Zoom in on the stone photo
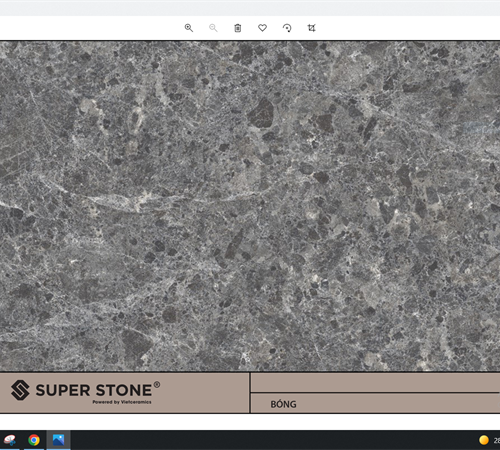Viewport: 500px width, 450px height. pyautogui.click(x=189, y=28)
